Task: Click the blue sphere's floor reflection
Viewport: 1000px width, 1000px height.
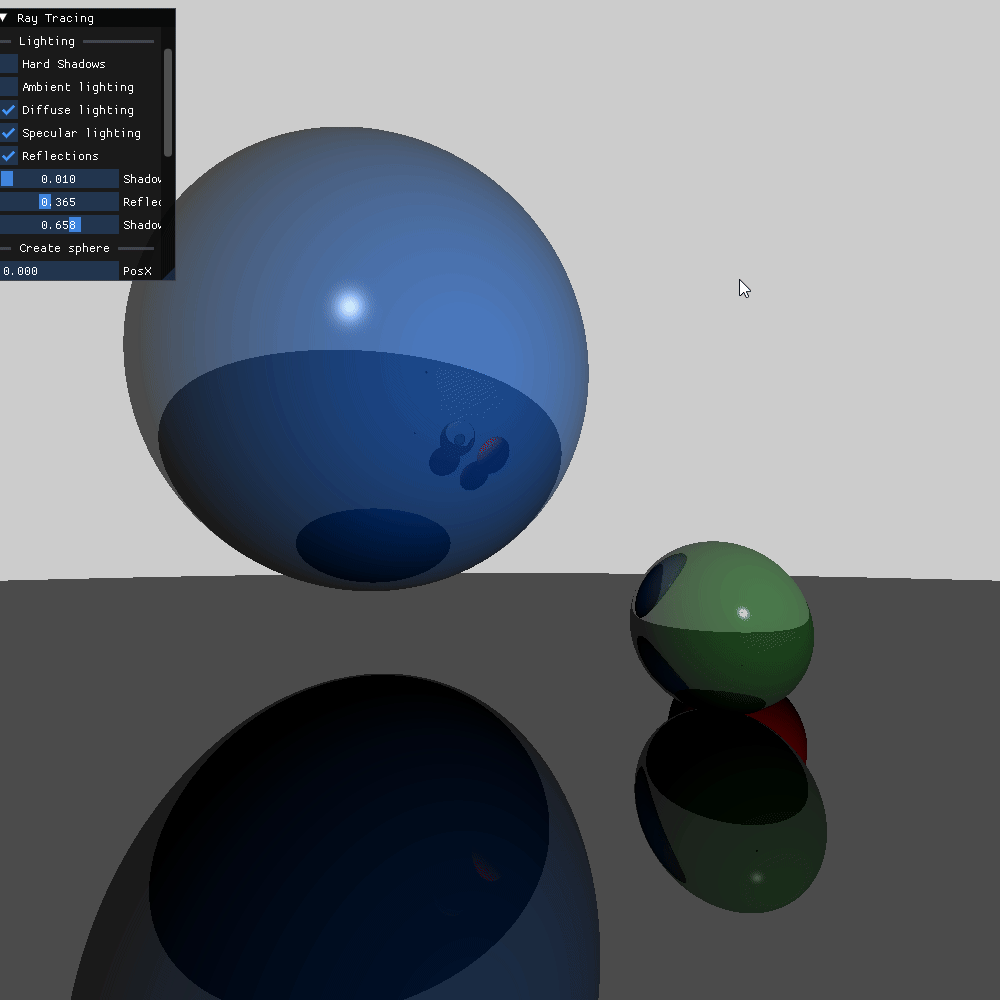Action: (x=350, y=850)
